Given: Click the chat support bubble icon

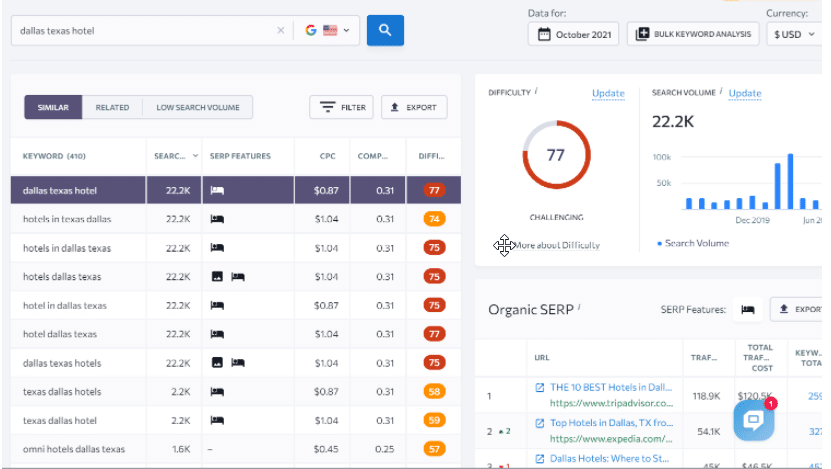Looking at the screenshot, I should 753,422.
